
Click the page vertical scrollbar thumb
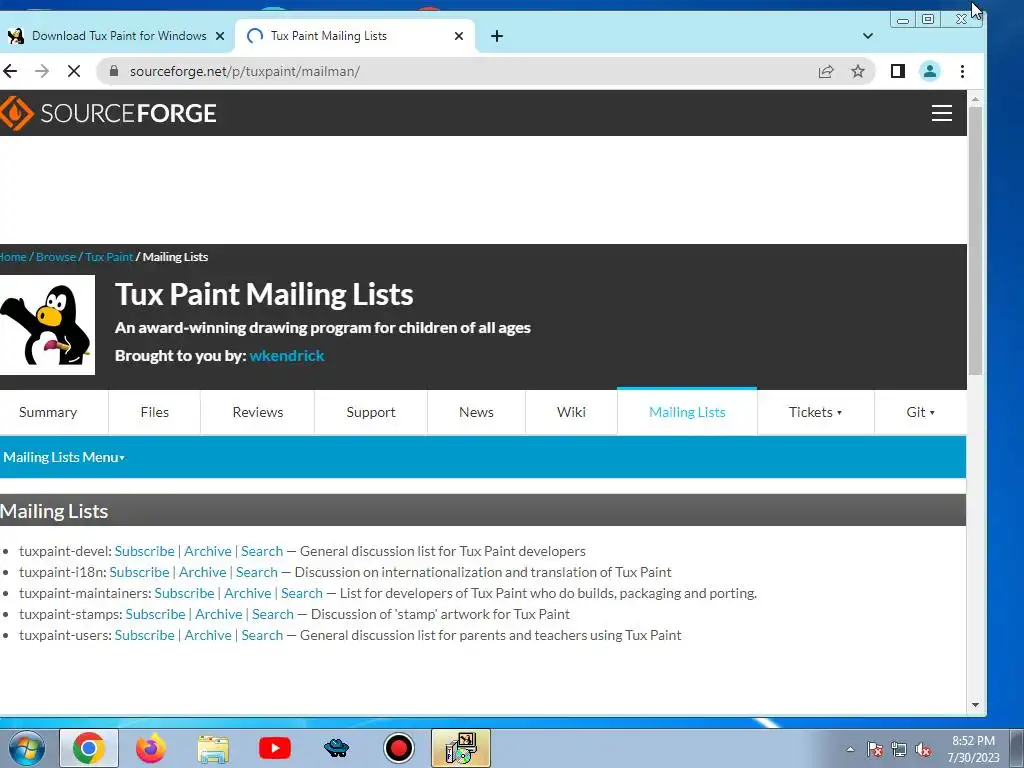(975, 240)
